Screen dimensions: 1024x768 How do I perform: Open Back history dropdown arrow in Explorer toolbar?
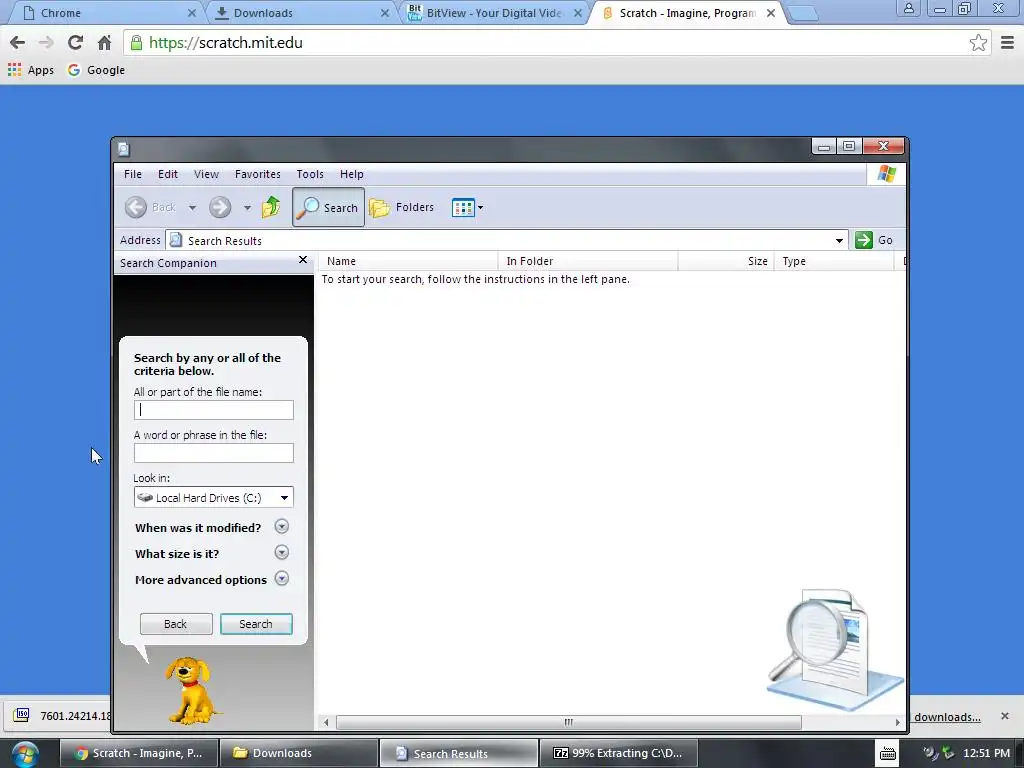pyautogui.click(x=192, y=208)
